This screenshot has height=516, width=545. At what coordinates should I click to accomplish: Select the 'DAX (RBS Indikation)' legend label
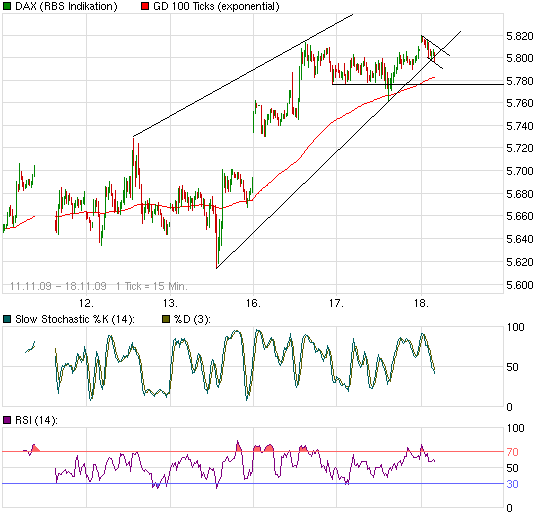(66, 6)
